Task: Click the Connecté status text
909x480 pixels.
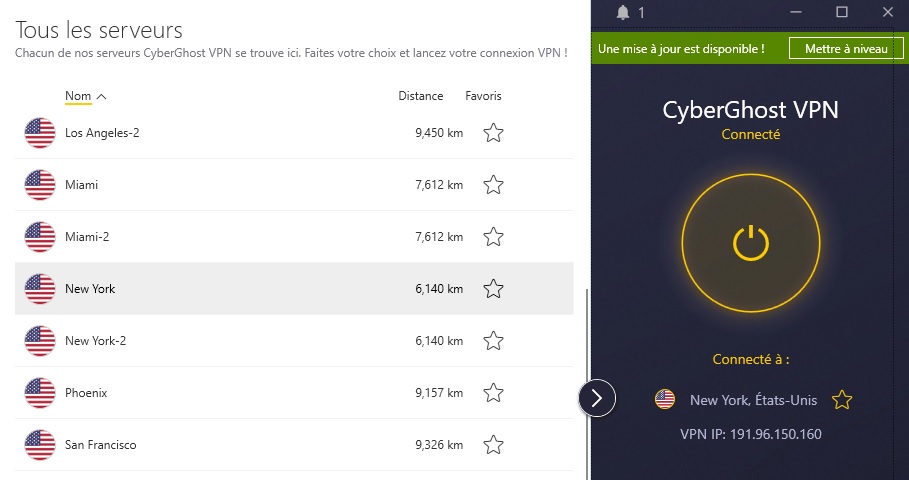Action: pyautogui.click(x=751, y=134)
